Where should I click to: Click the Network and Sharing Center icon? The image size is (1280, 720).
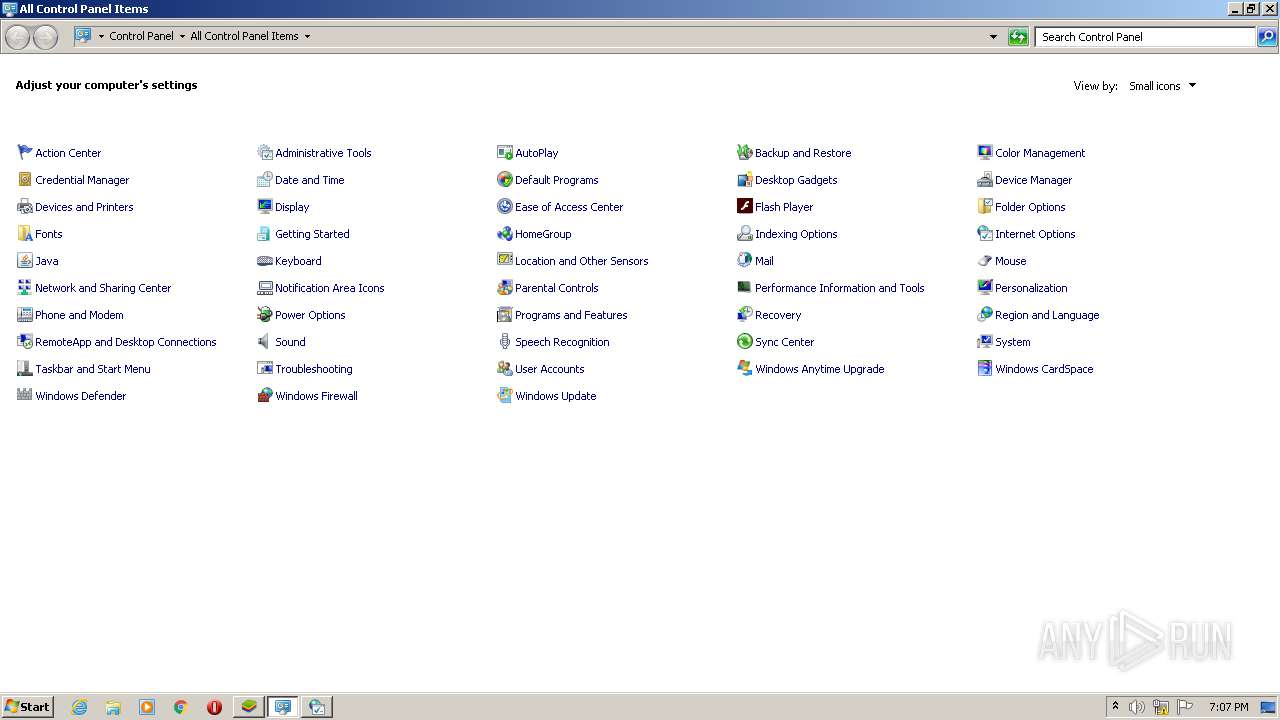coord(25,287)
